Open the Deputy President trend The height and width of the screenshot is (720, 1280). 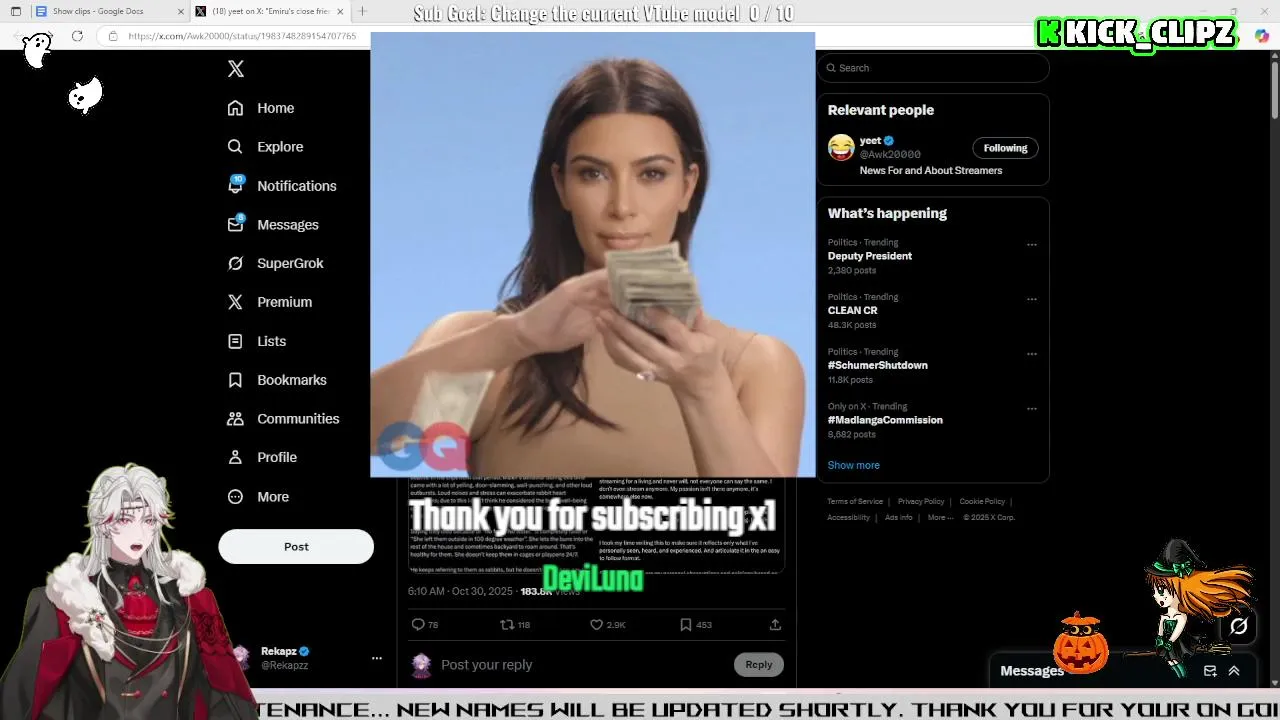(869, 256)
